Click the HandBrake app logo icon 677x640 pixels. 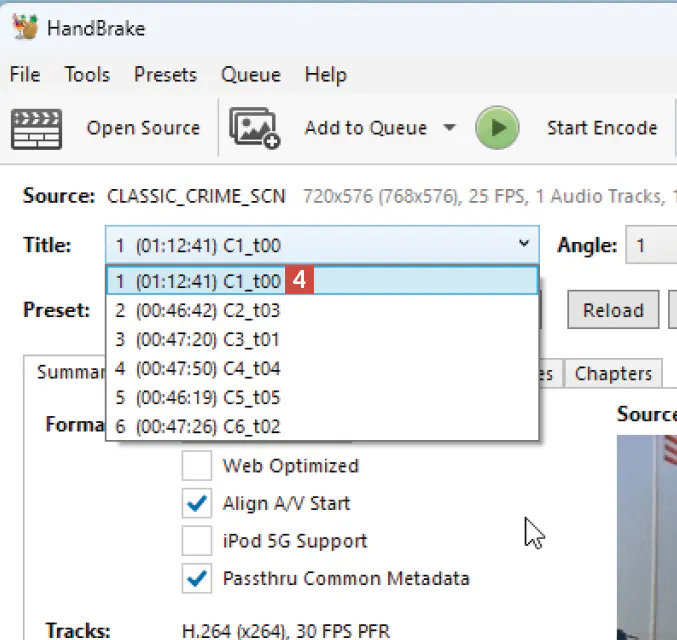coord(25,27)
